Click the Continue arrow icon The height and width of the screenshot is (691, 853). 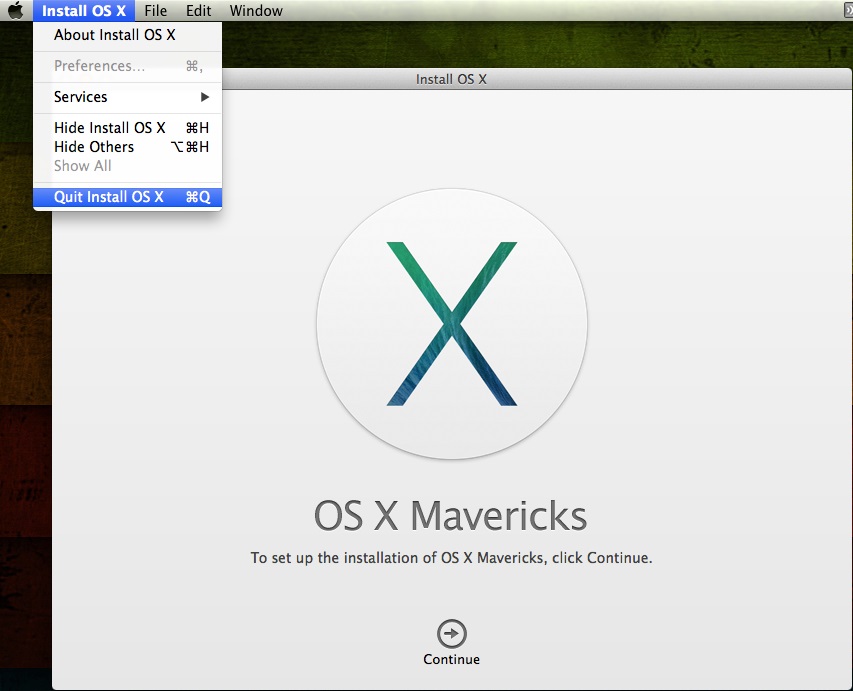452,633
